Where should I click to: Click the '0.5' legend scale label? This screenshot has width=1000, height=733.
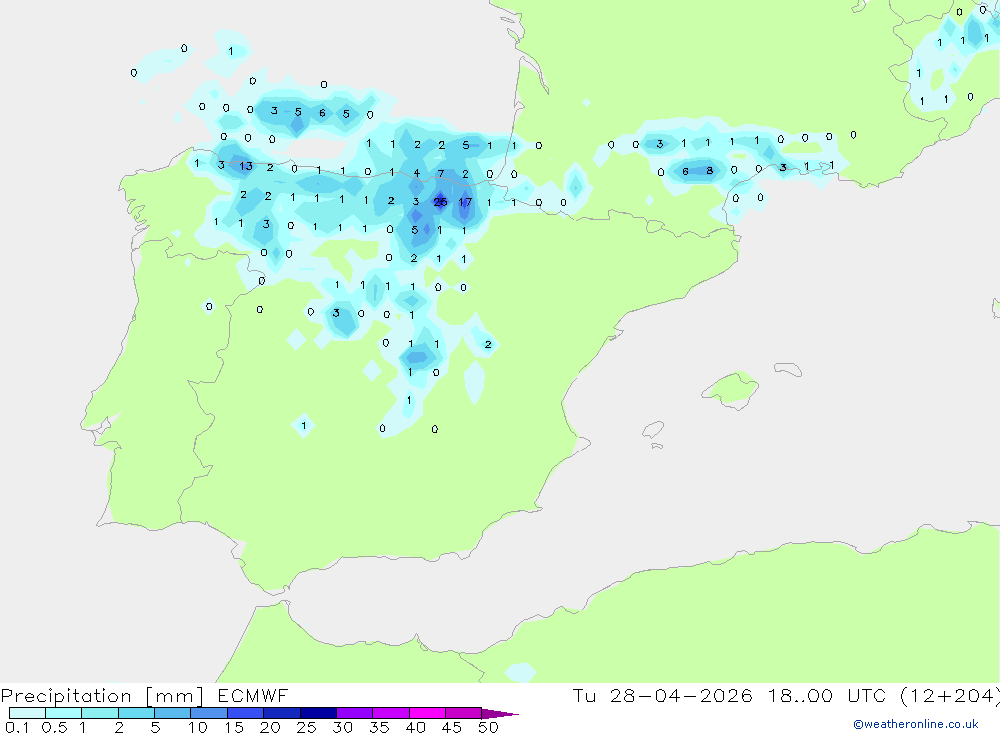click(54, 727)
